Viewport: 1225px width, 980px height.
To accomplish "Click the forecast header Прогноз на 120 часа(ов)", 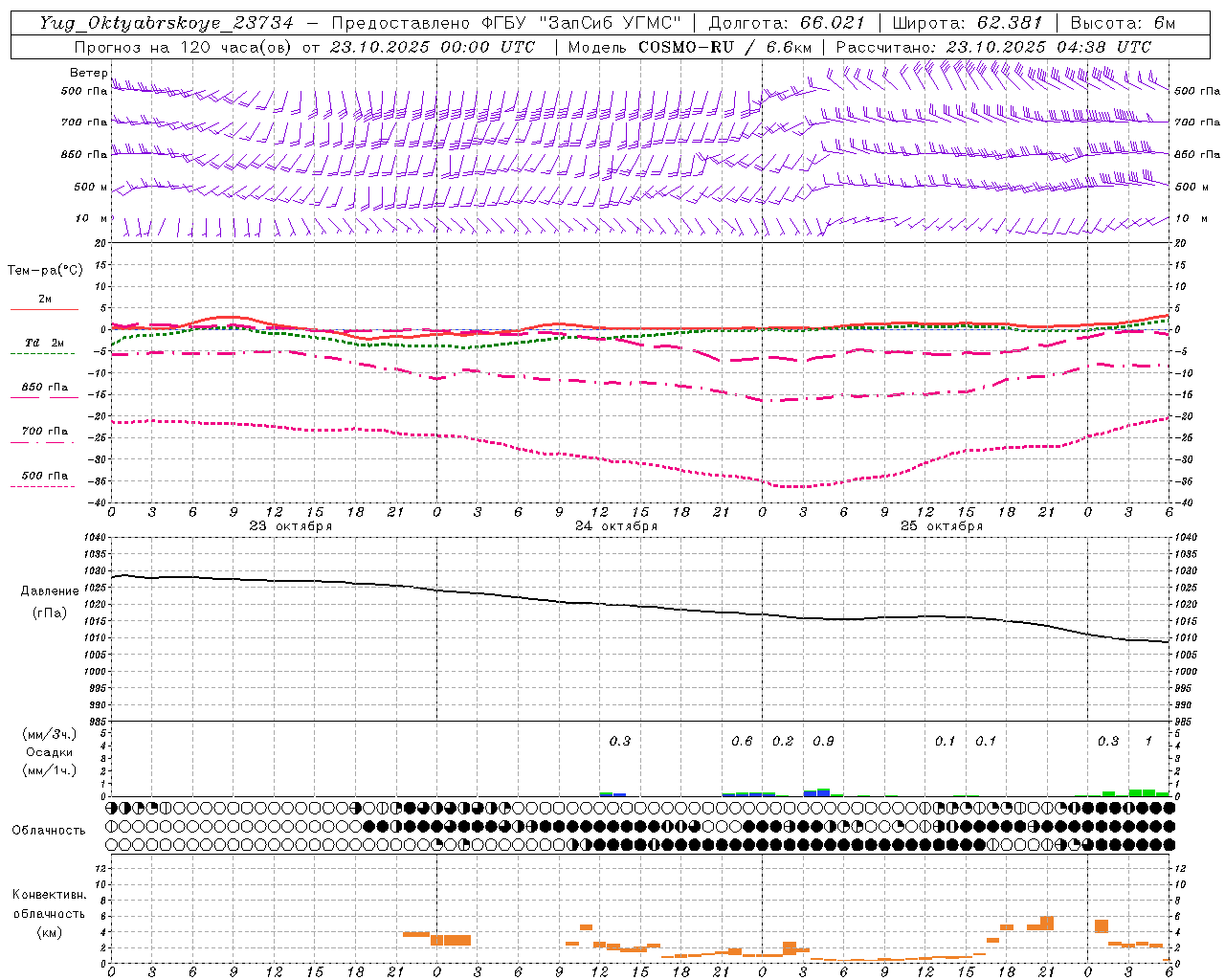I will click(x=184, y=47).
